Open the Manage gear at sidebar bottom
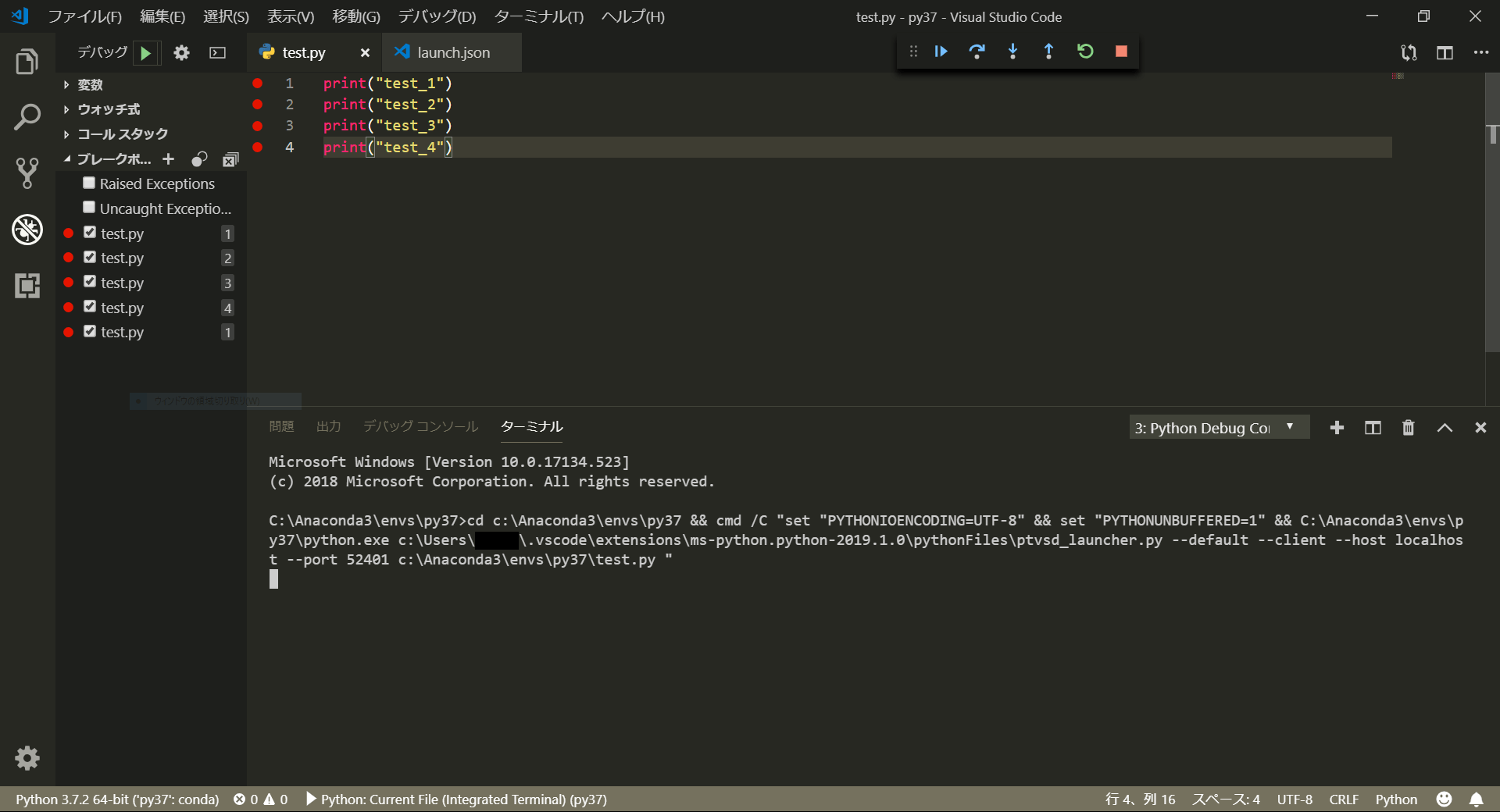Viewport: 1500px width, 812px height. coord(27,757)
